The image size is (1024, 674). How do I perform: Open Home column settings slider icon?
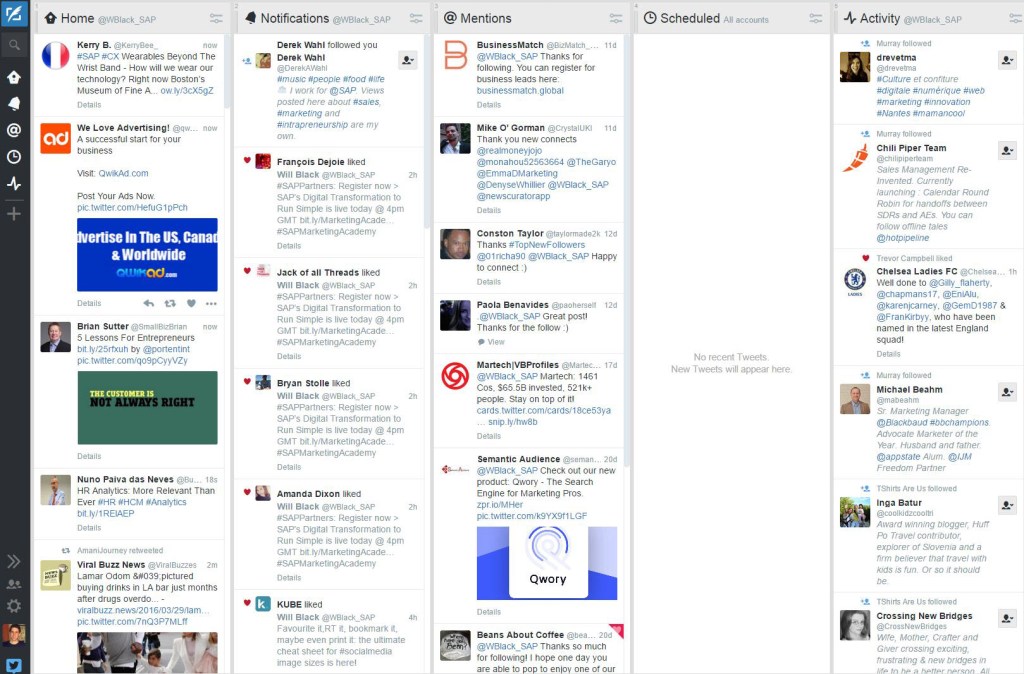pos(216,19)
